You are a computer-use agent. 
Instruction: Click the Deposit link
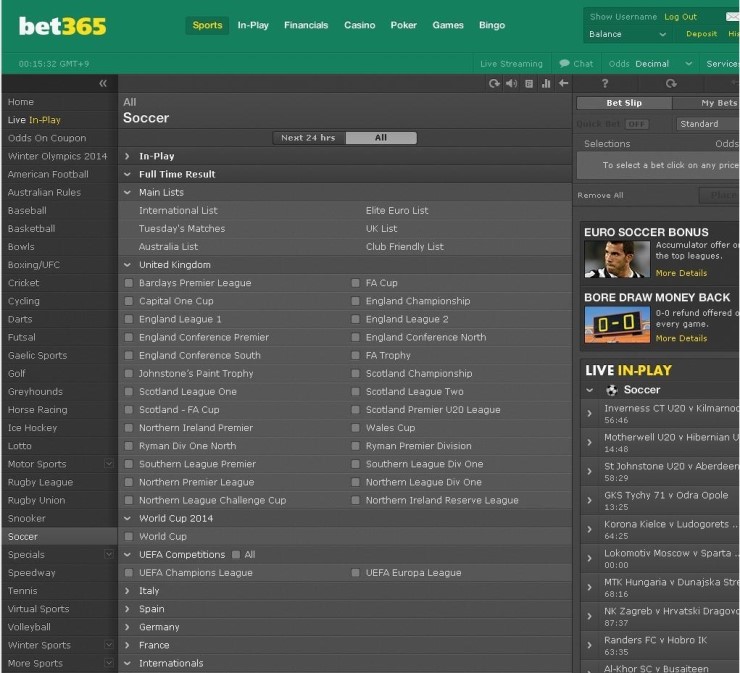pyautogui.click(x=701, y=34)
